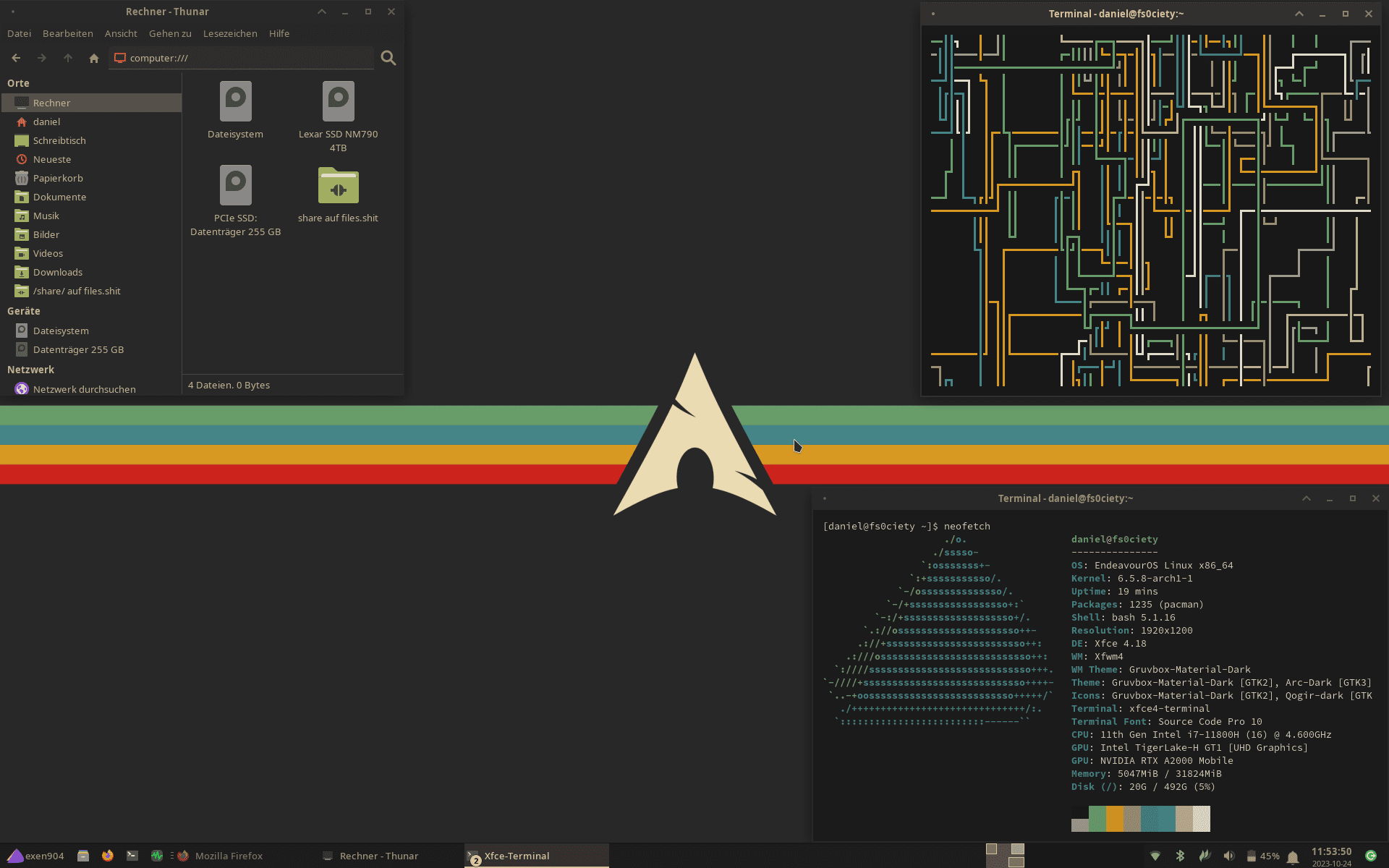Open Bilder folder in the sidebar
The height and width of the screenshot is (868, 1389).
coord(91,234)
